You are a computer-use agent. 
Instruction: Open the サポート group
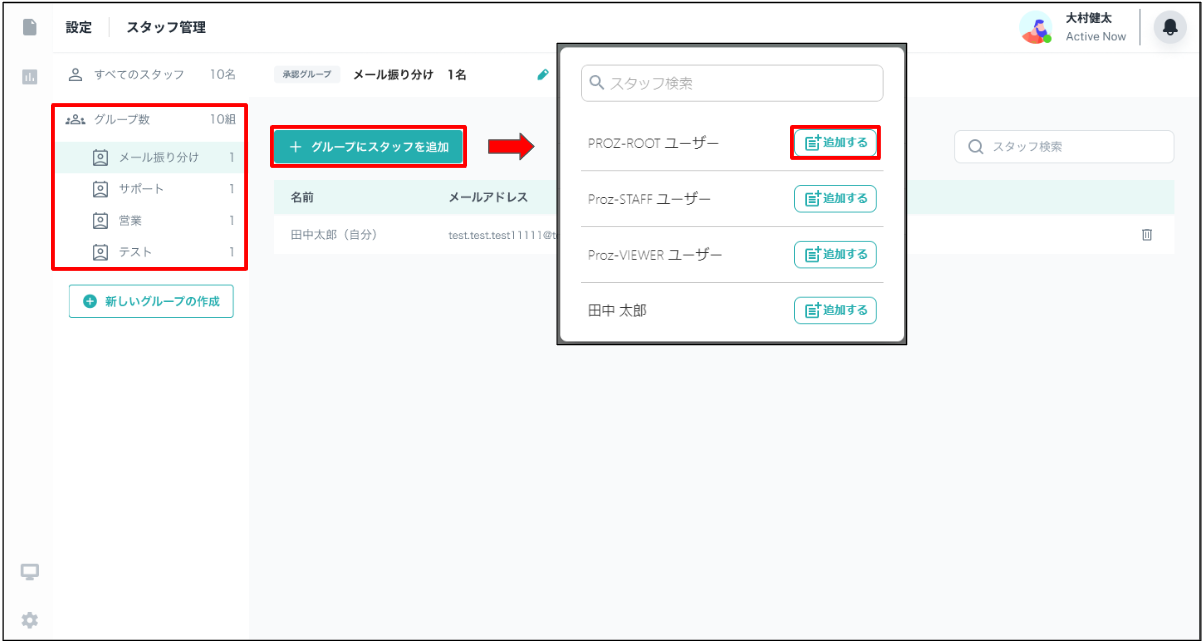[x=141, y=189]
